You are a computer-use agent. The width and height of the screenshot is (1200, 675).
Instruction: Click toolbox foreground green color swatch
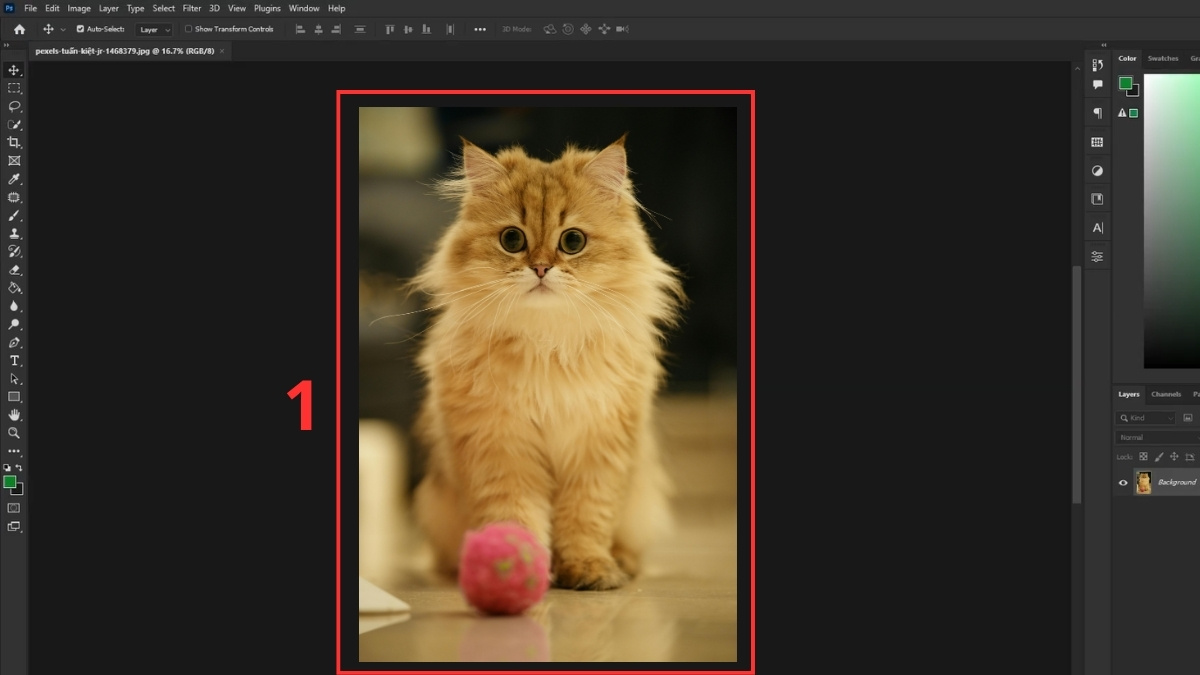pyautogui.click(x=10, y=482)
